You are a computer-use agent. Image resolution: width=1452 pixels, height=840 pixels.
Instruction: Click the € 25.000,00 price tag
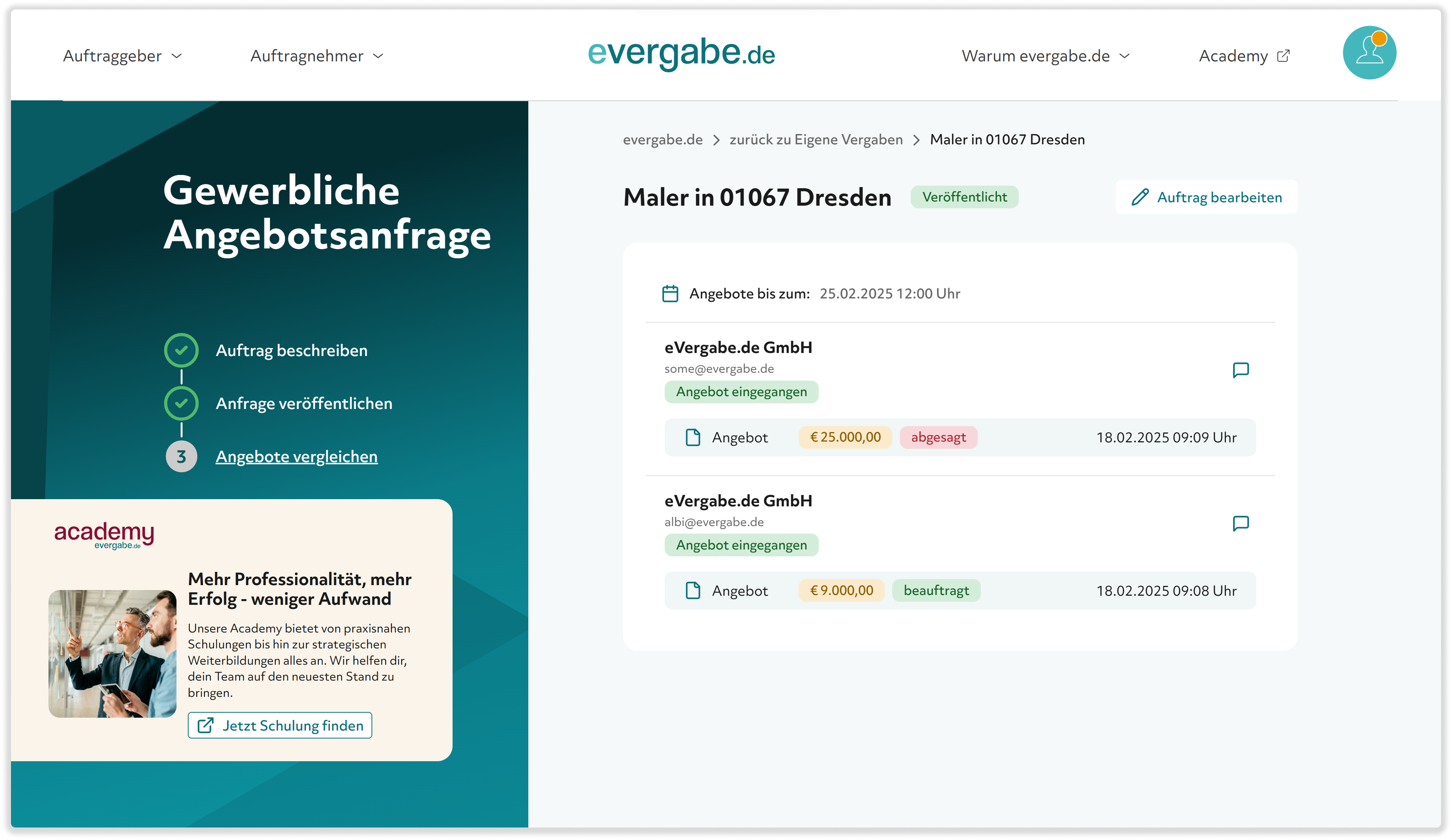pos(845,437)
